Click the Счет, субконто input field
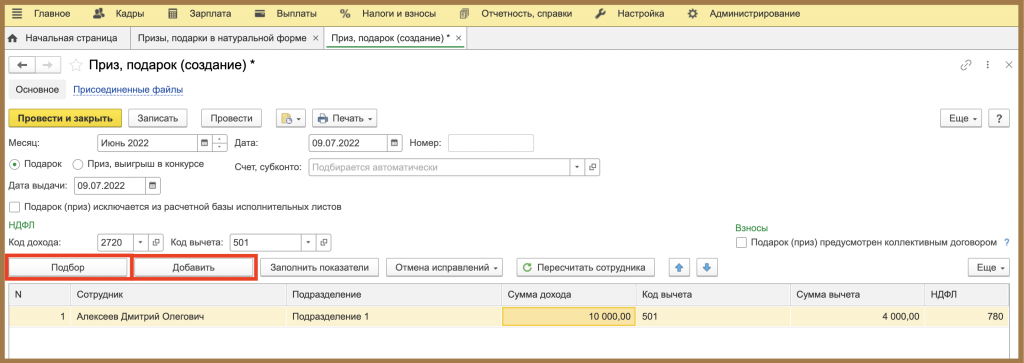The height and width of the screenshot is (363, 1024). click(440, 167)
